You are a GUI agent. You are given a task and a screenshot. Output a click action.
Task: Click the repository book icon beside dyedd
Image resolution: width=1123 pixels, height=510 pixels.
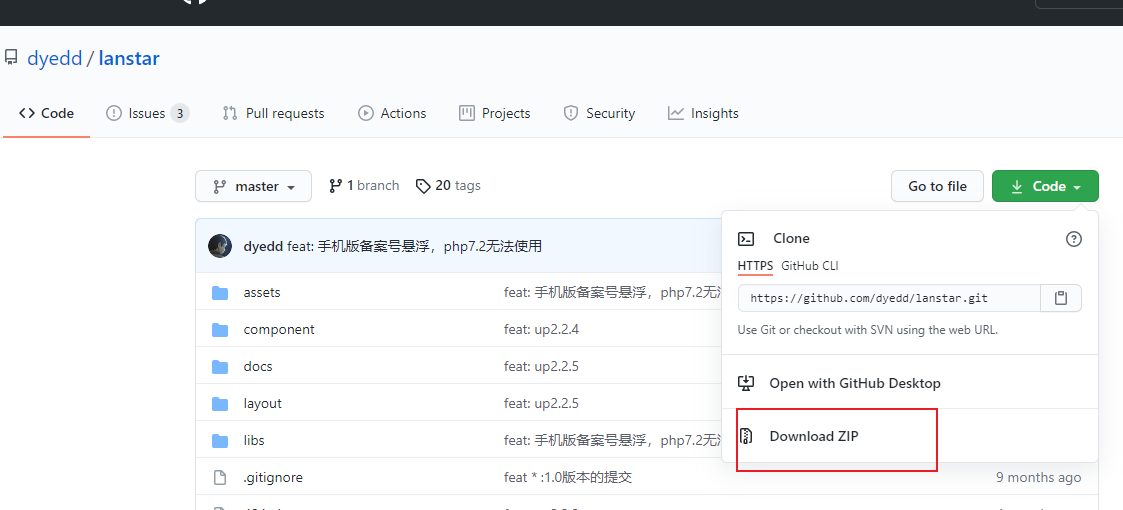point(11,57)
